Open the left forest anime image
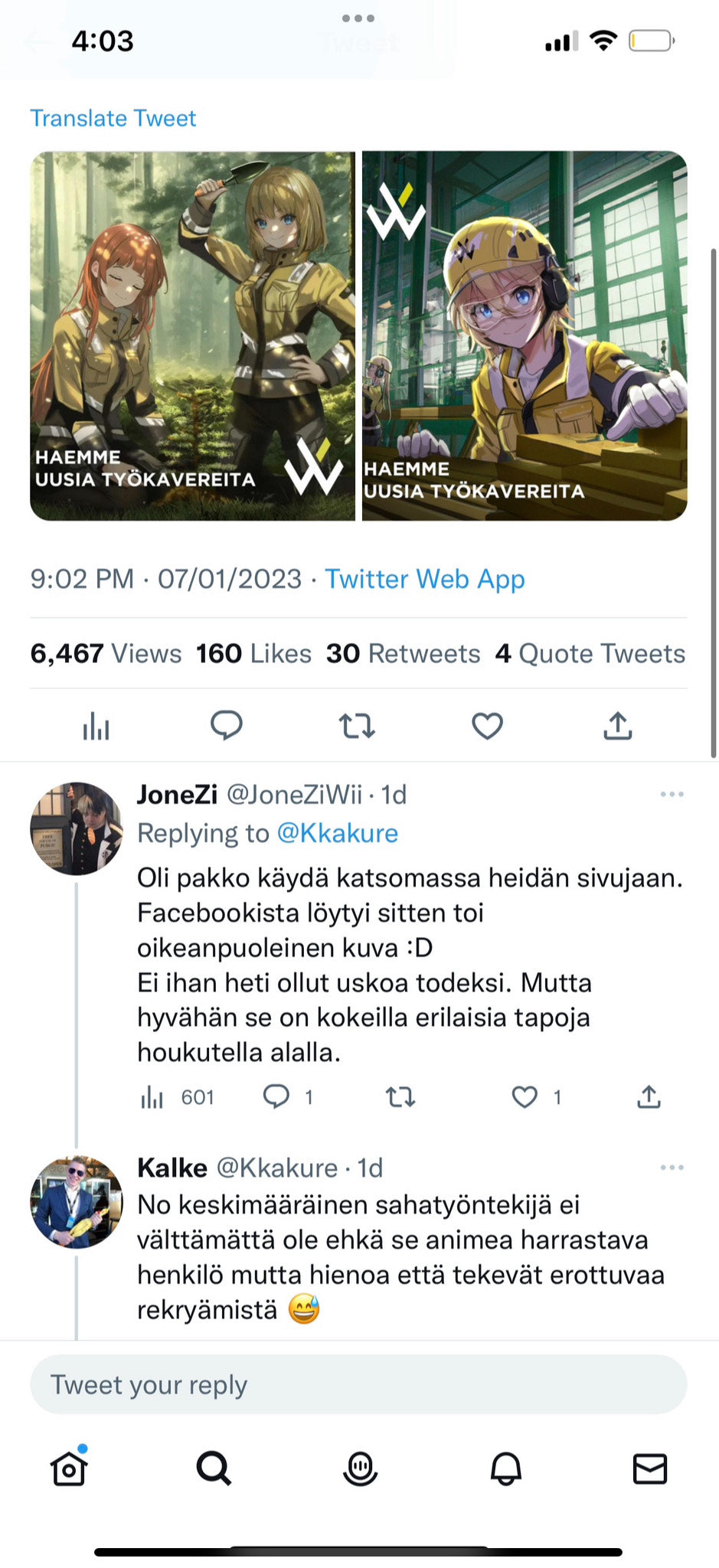719x1568 pixels. click(193, 335)
